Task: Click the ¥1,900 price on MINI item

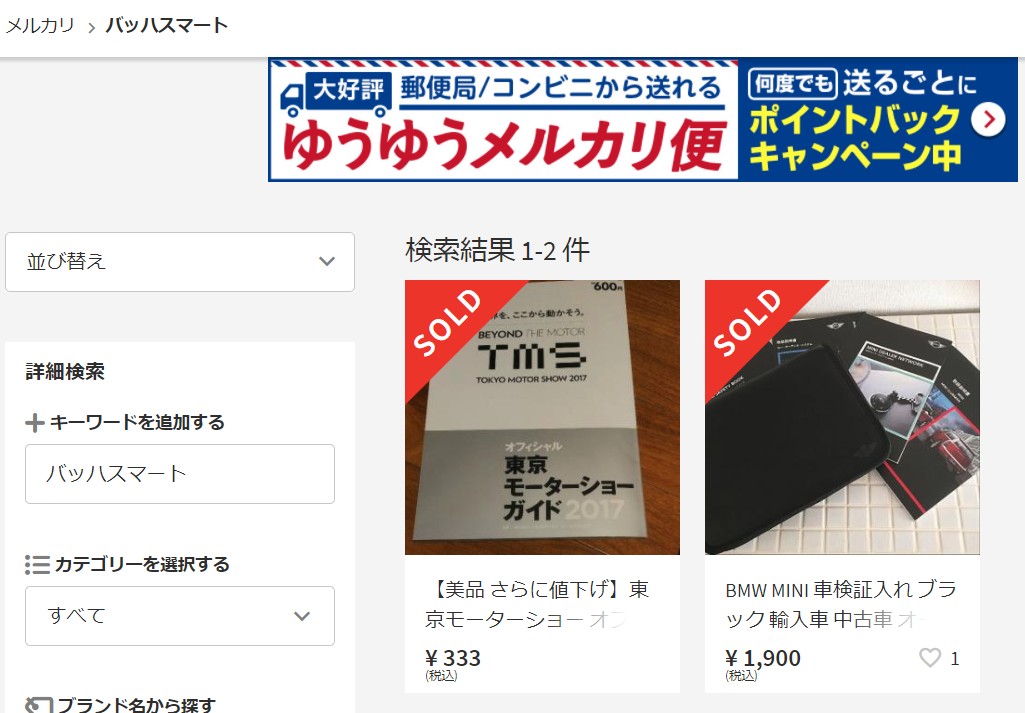Action: (763, 658)
